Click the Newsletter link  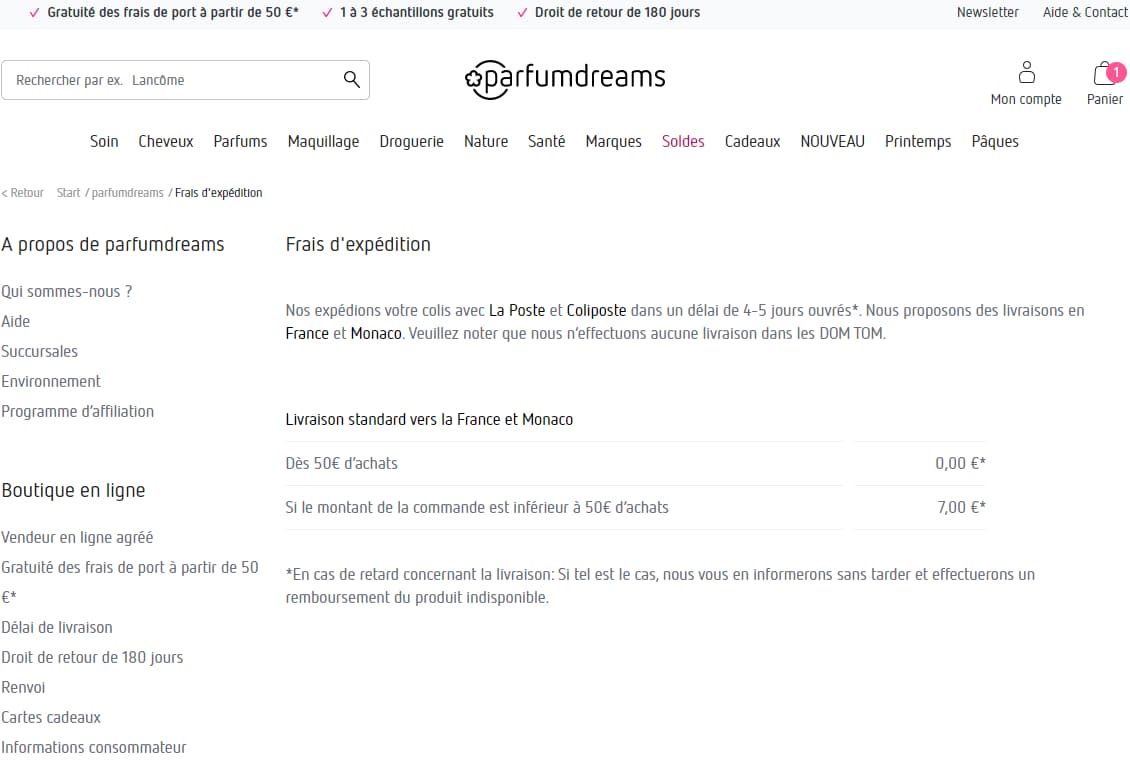coord(987,12)
